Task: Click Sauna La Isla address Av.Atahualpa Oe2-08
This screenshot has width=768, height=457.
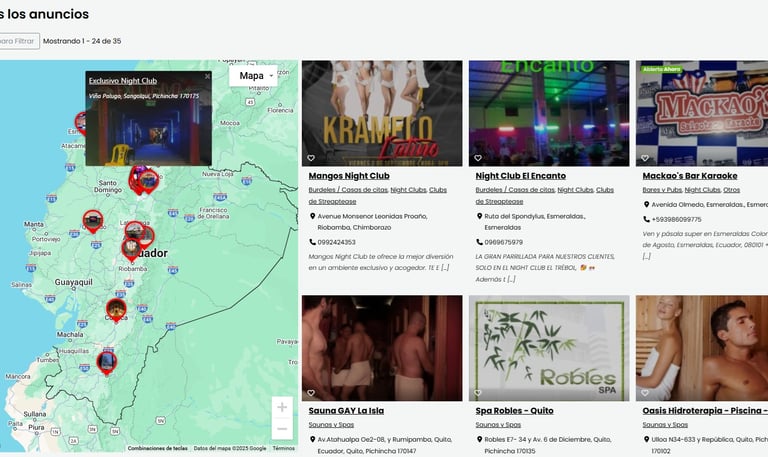Action: [x=384, y=445]
